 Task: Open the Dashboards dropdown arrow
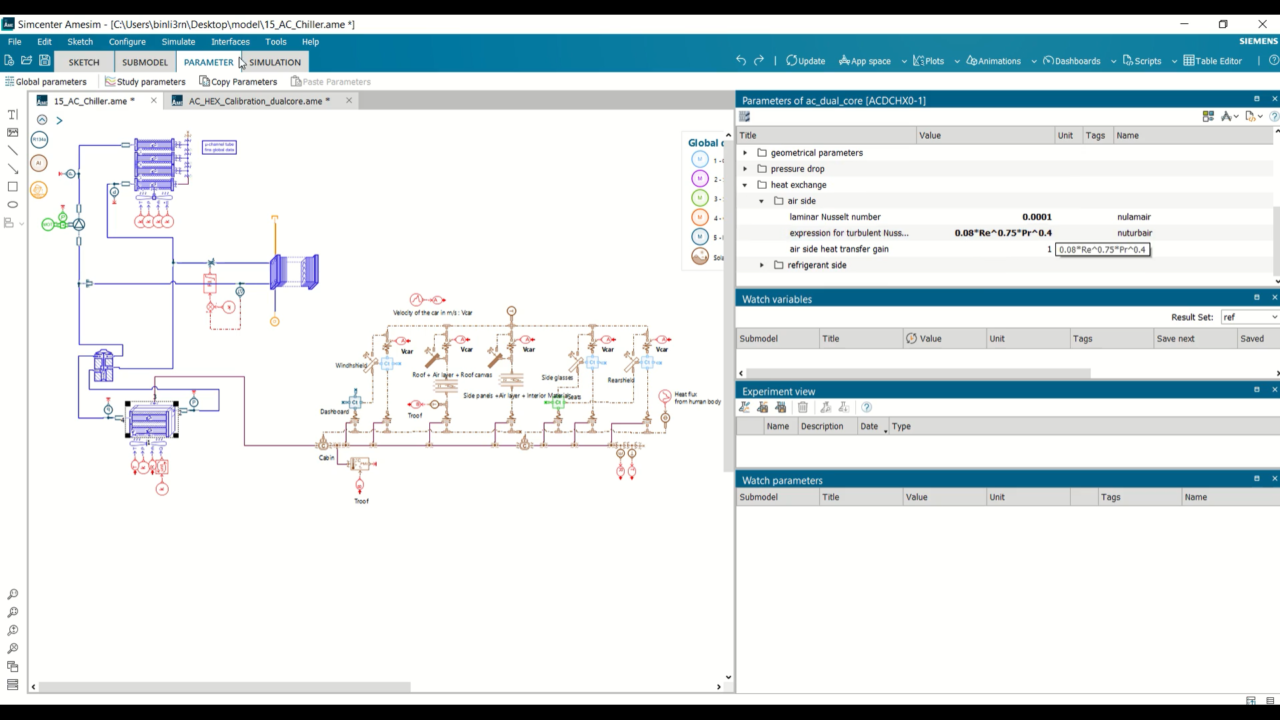pyautogui.click(x=1113, y=61)
